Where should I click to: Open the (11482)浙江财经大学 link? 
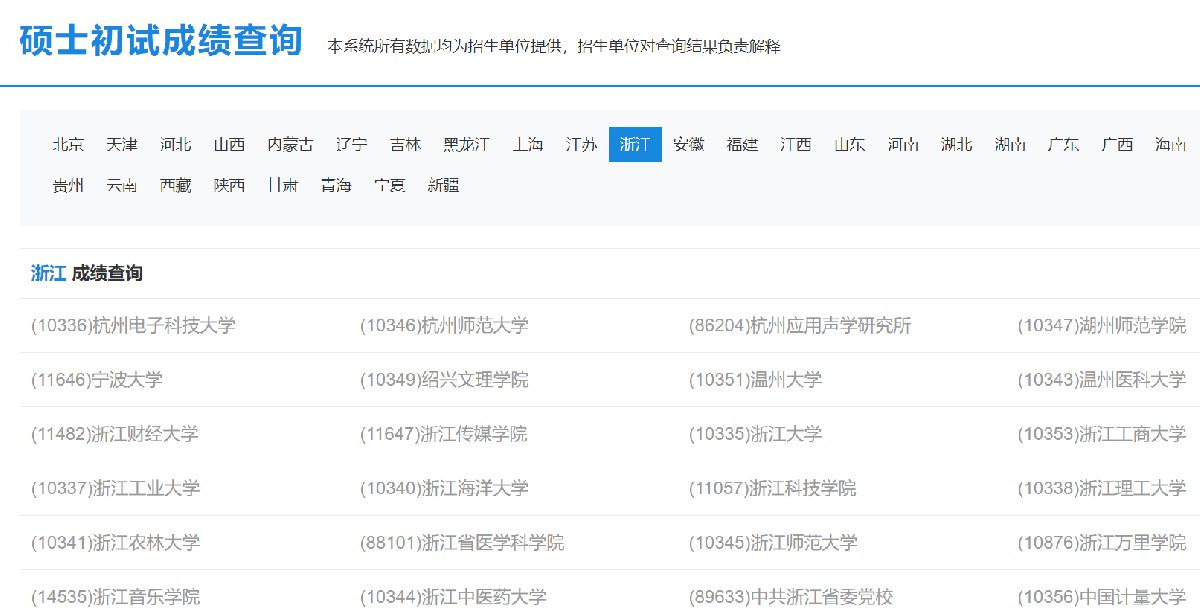click(115, 434)
